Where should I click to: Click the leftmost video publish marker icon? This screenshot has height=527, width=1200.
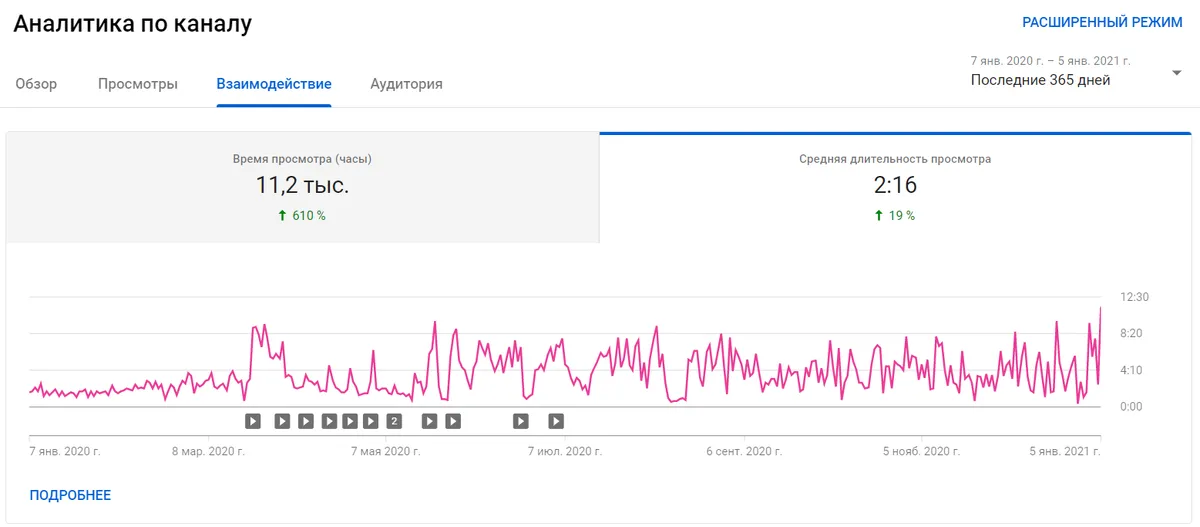[x=253, y=421]
